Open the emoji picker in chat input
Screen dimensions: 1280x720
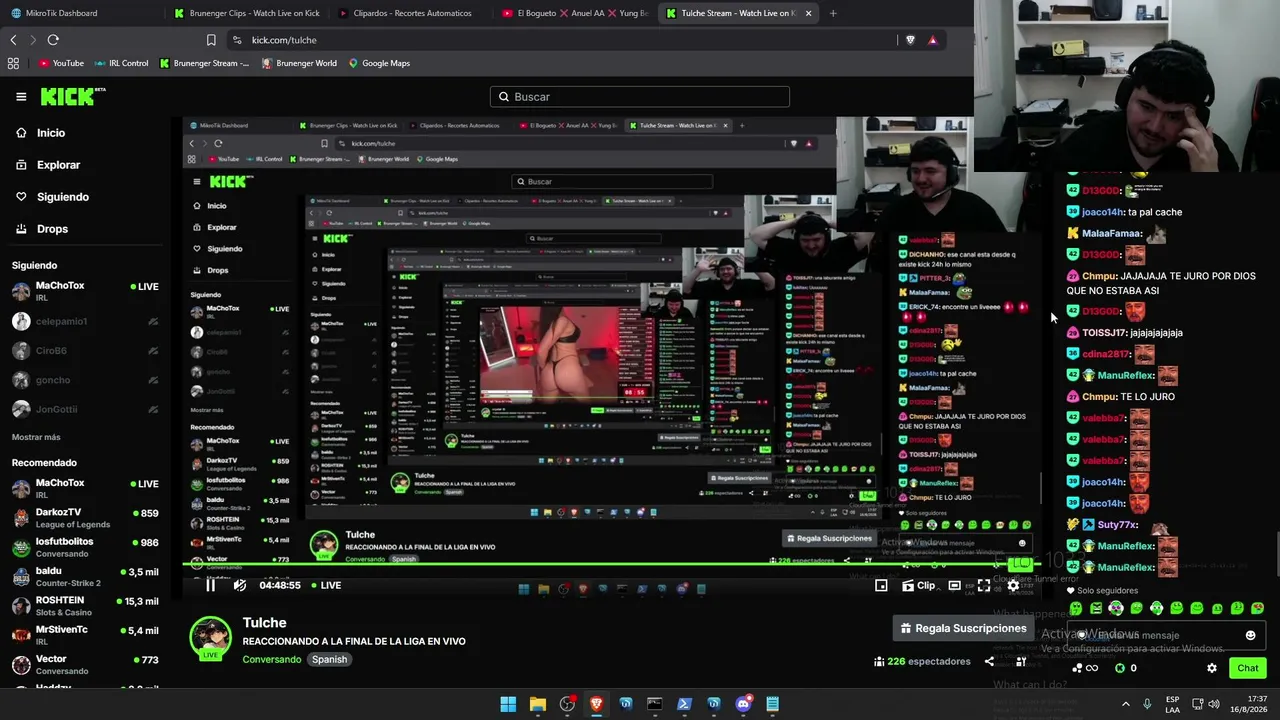(1250, 635)
